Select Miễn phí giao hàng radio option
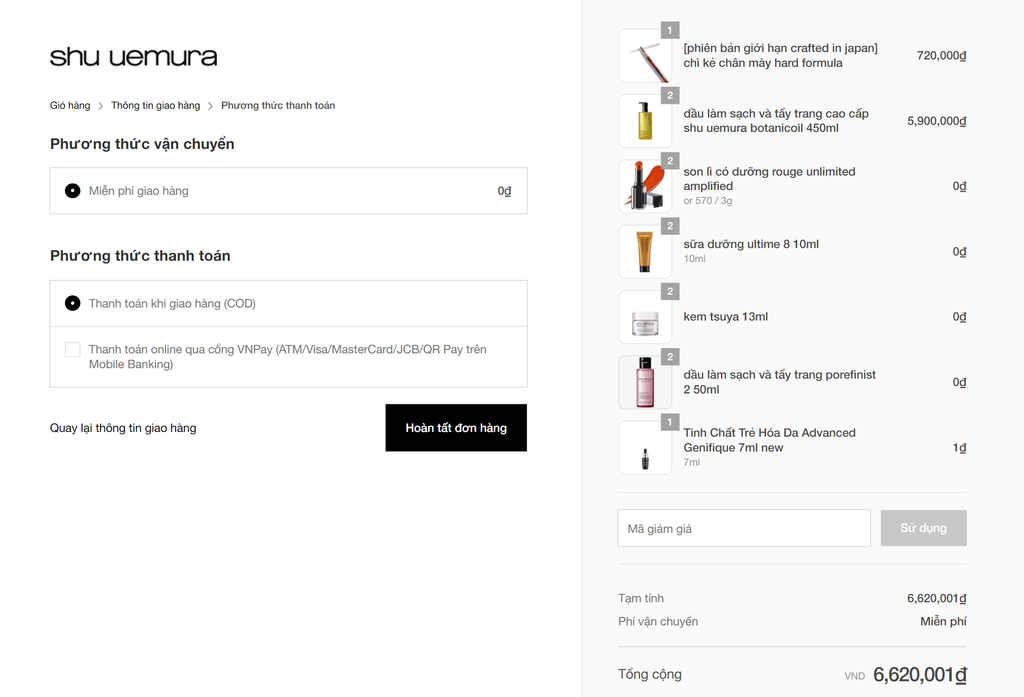Screen dimensions: 1024x697 (72, 191)
